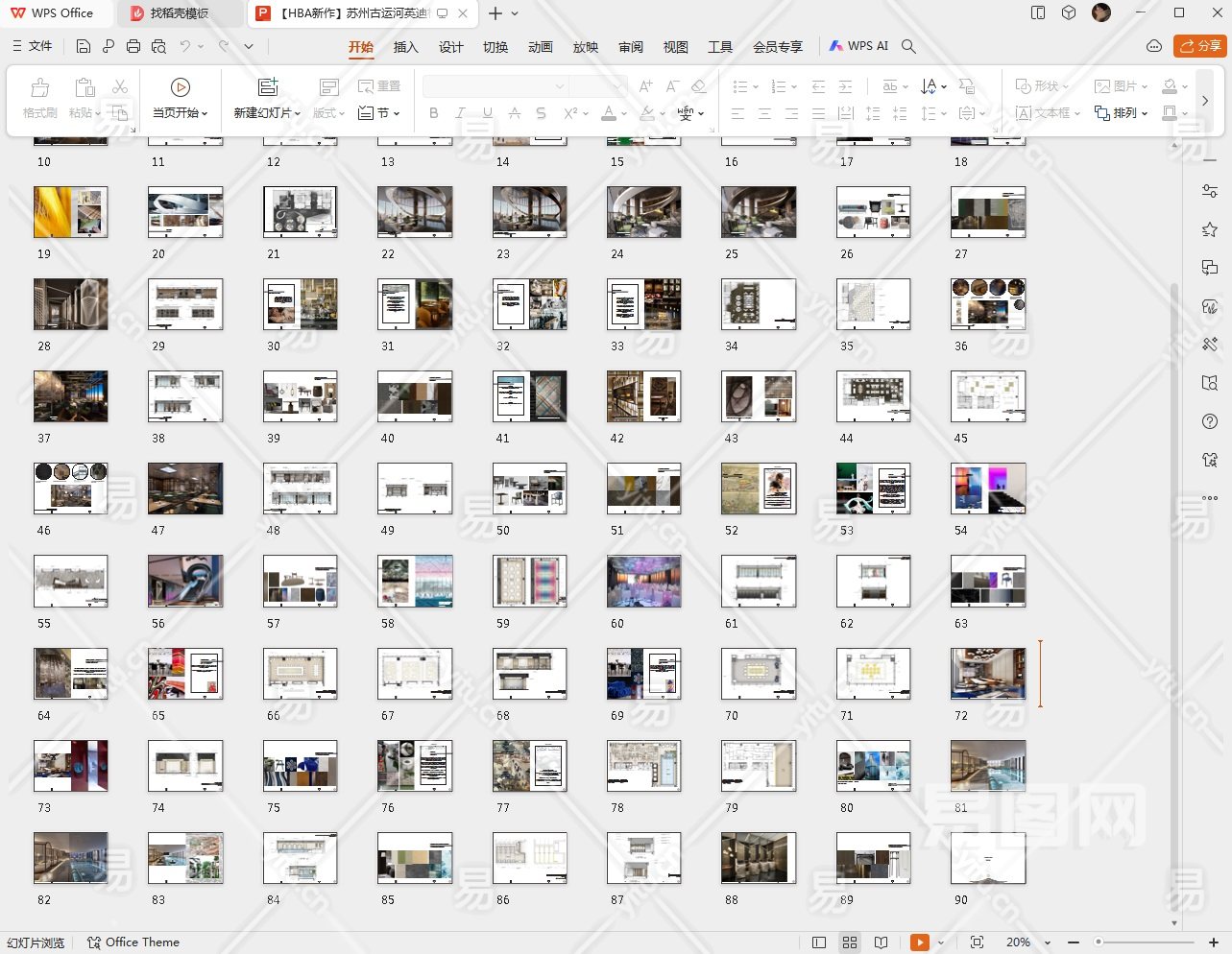Click the zoom in plus icon

point(1215,942)
